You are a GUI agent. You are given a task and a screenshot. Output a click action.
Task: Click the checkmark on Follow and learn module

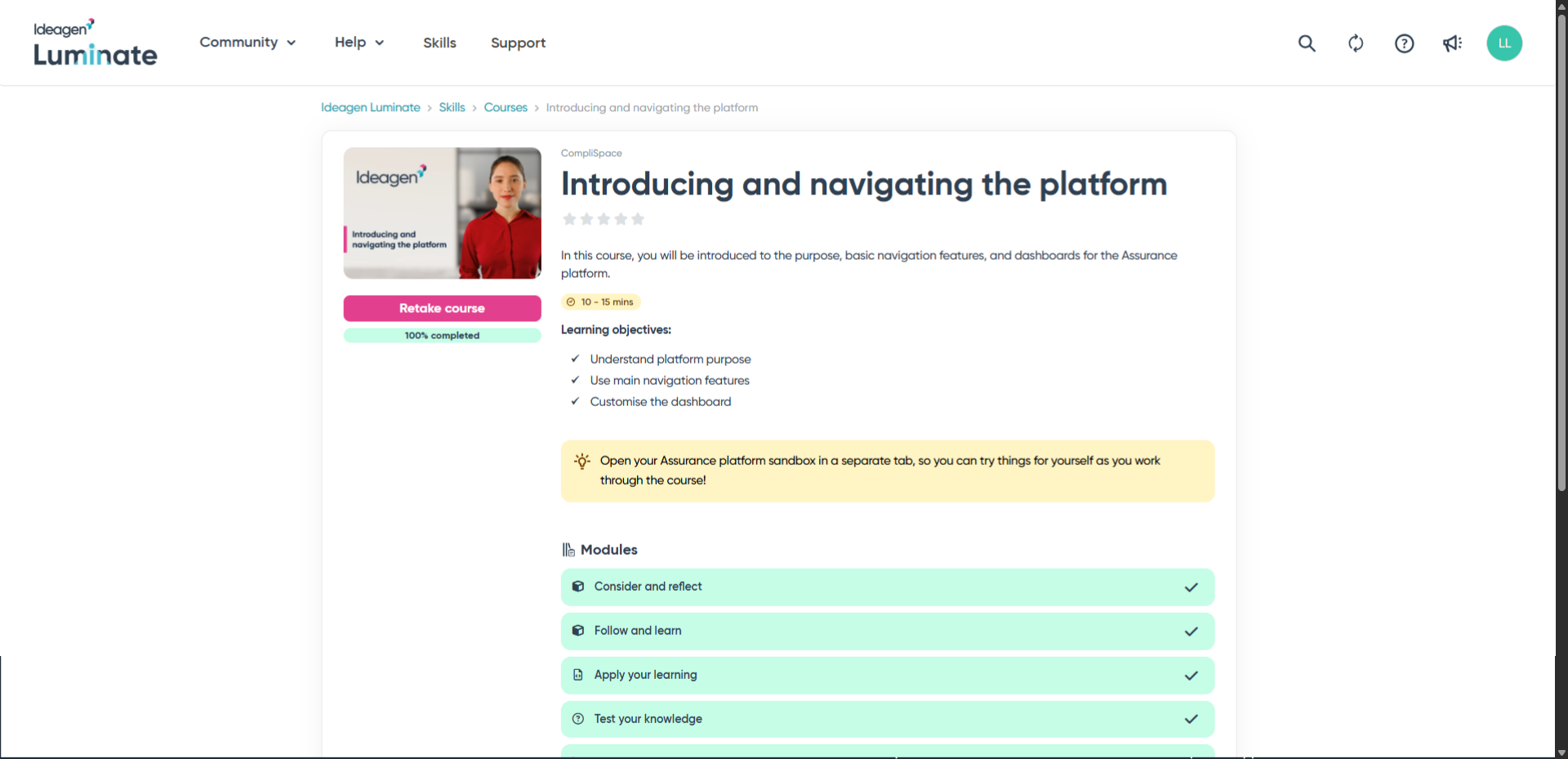(x=1191, y=632)
